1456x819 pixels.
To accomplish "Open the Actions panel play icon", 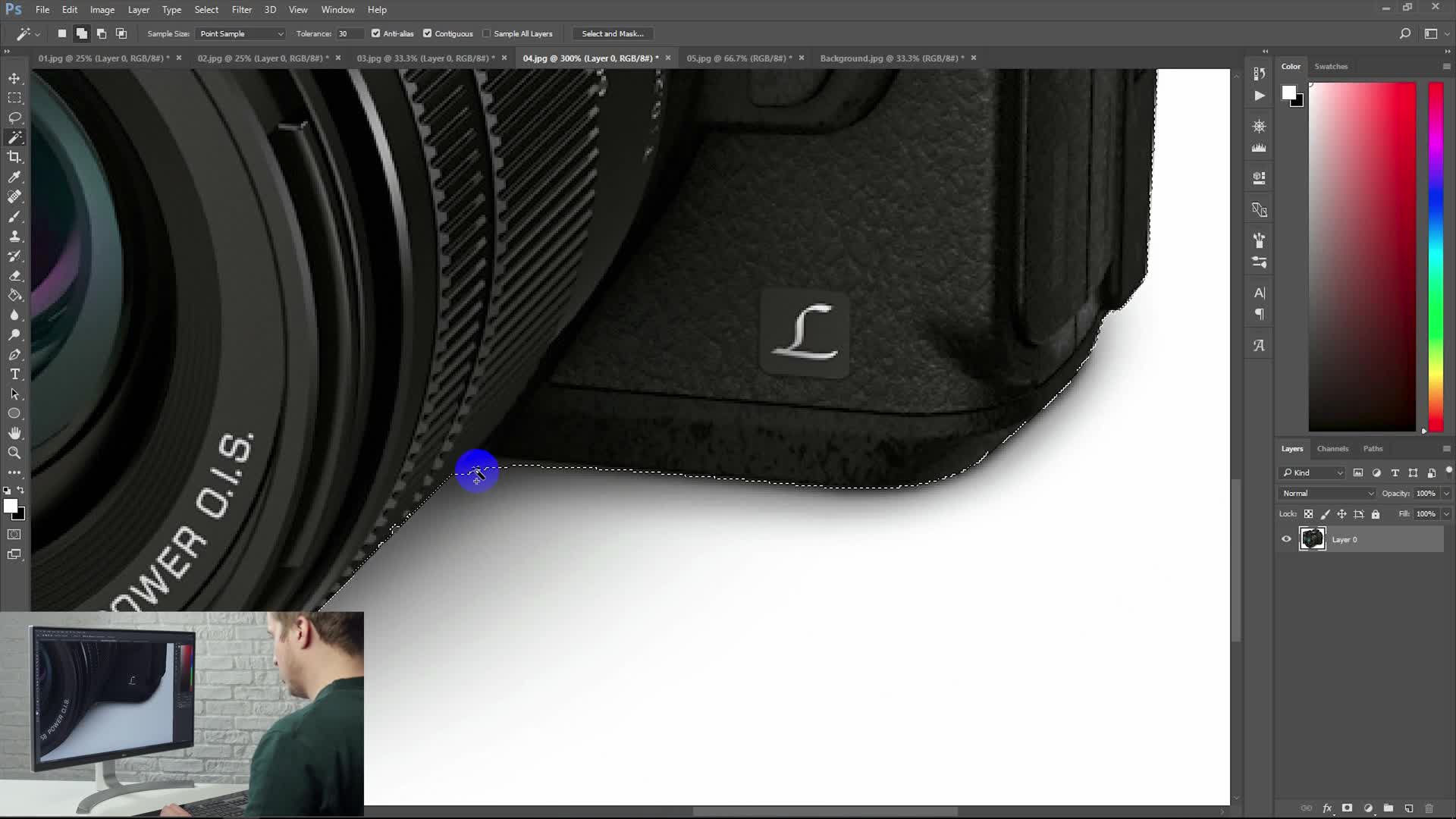I will coord(1259,96).
